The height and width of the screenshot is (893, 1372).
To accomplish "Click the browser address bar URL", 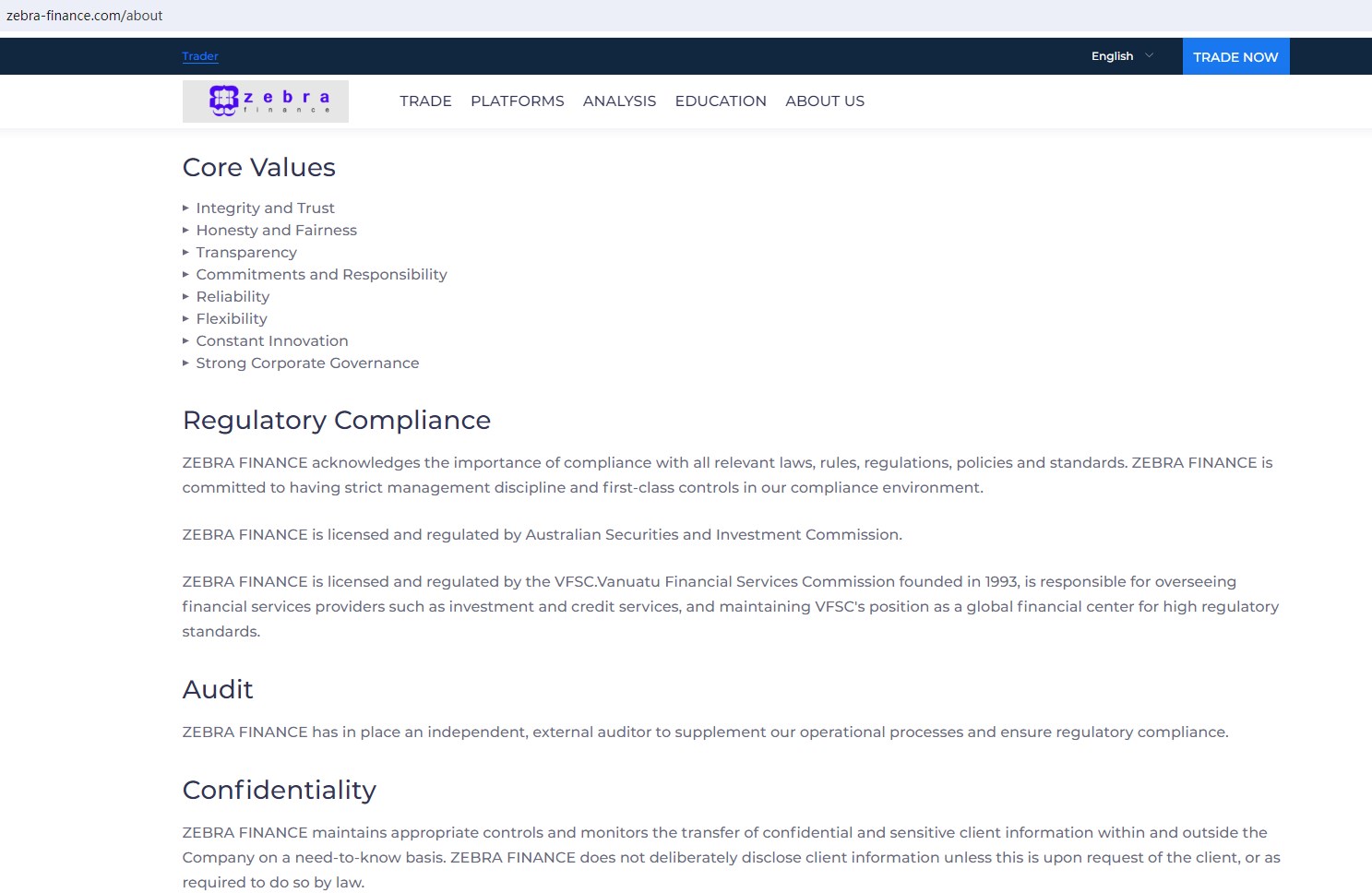I will coord(85,16).
